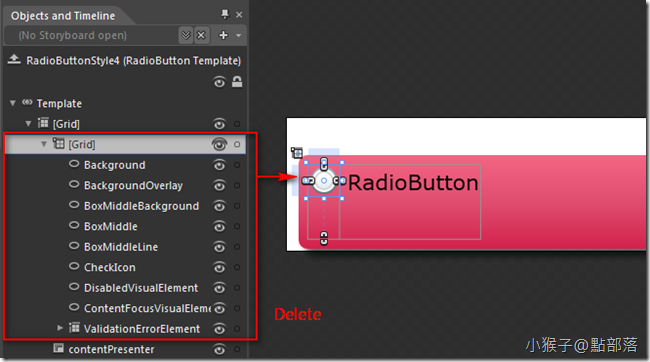The height and width of the screenshot is (362, 650).
Task: Click the bottom margin link adorner
Action: click(324, 238)
